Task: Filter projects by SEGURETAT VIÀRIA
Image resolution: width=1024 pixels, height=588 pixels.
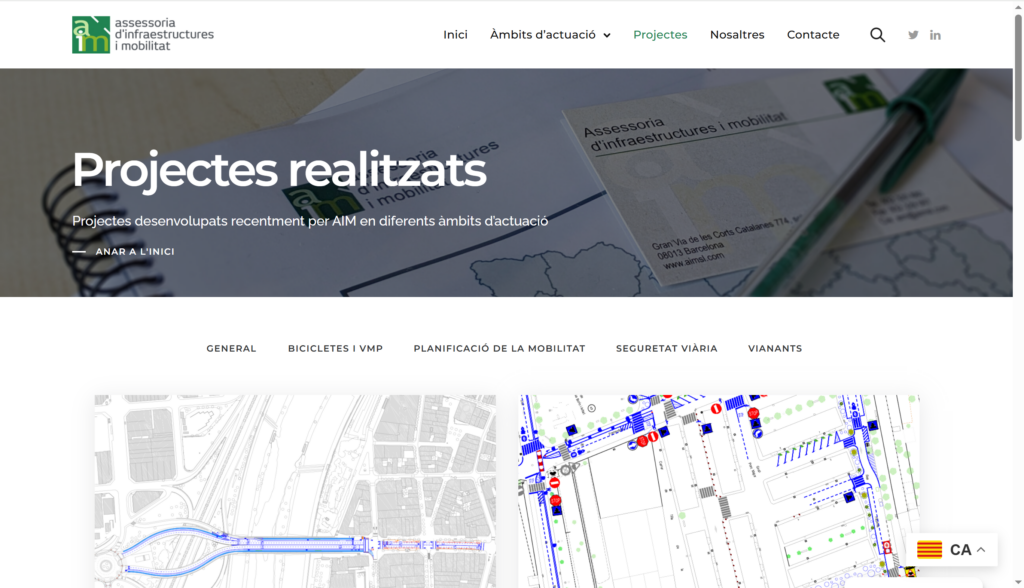Action: point(666,348)
